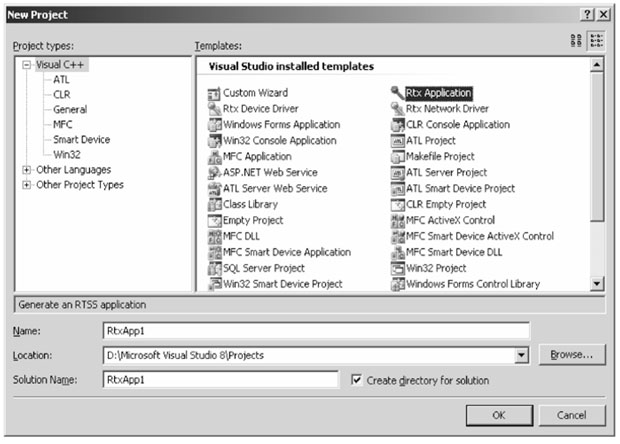Select the General project type

click(70, 110)
